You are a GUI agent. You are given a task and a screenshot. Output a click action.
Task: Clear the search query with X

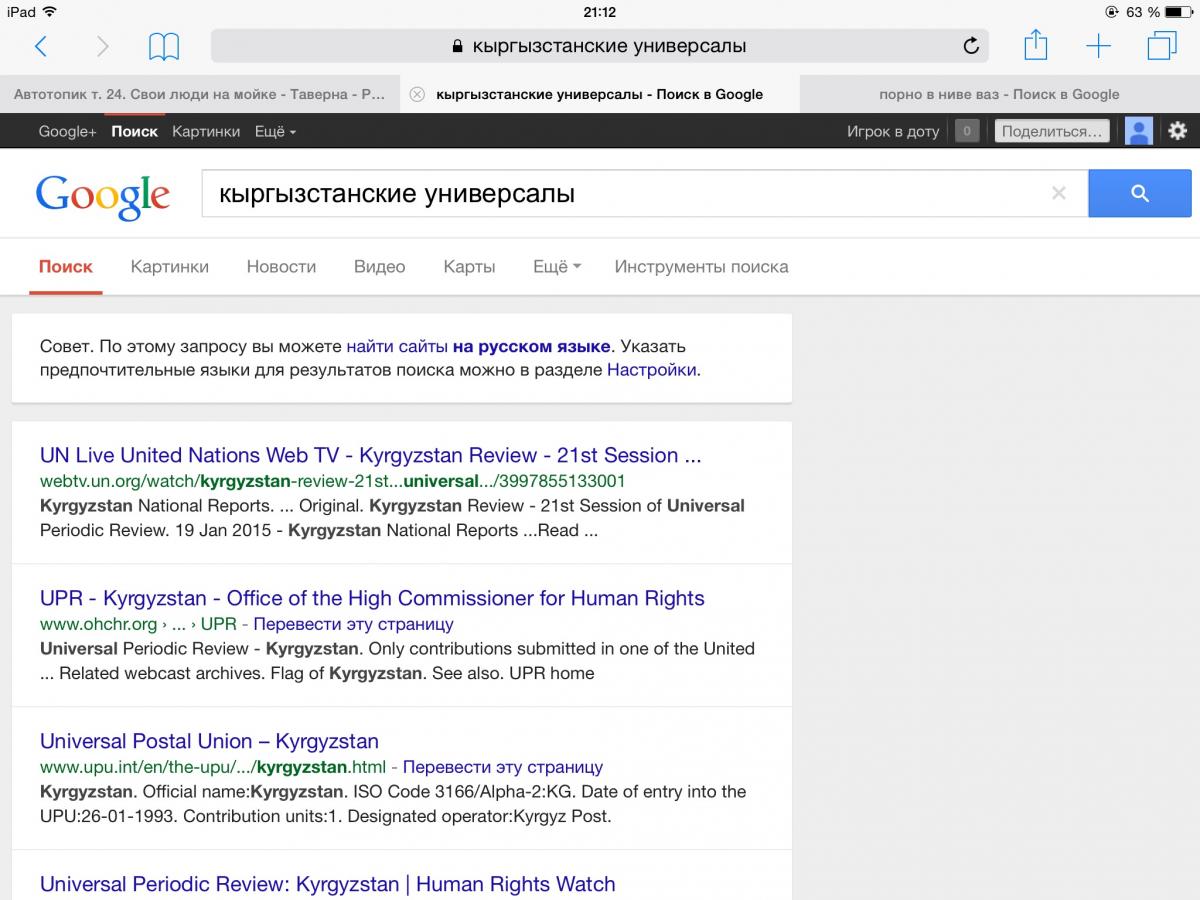1059,194
